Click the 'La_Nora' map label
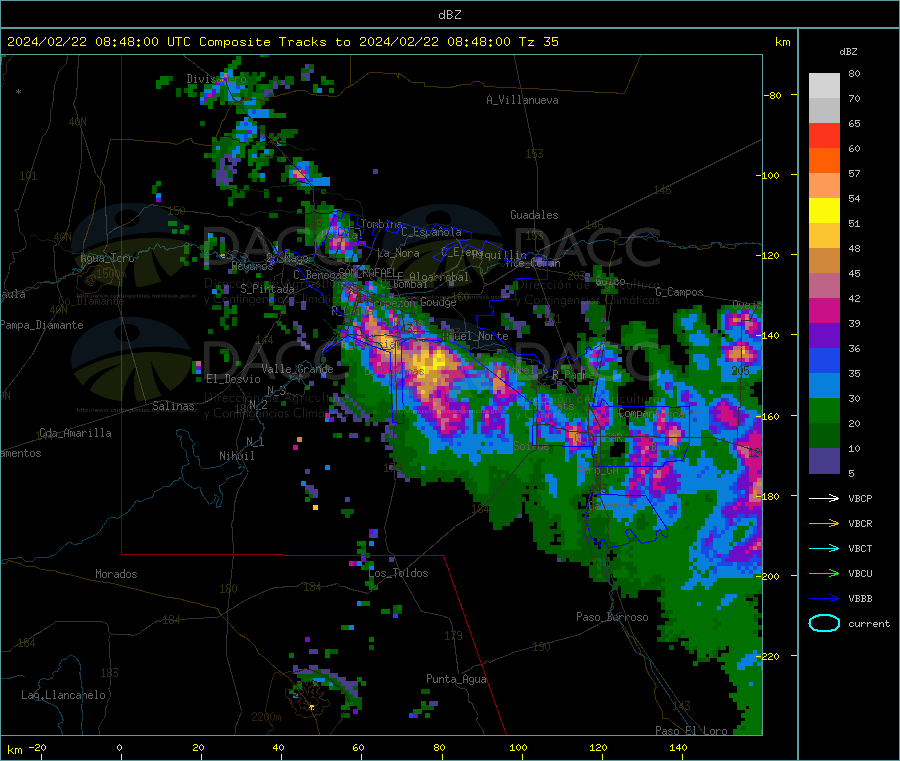 click(x=398, y=253)
